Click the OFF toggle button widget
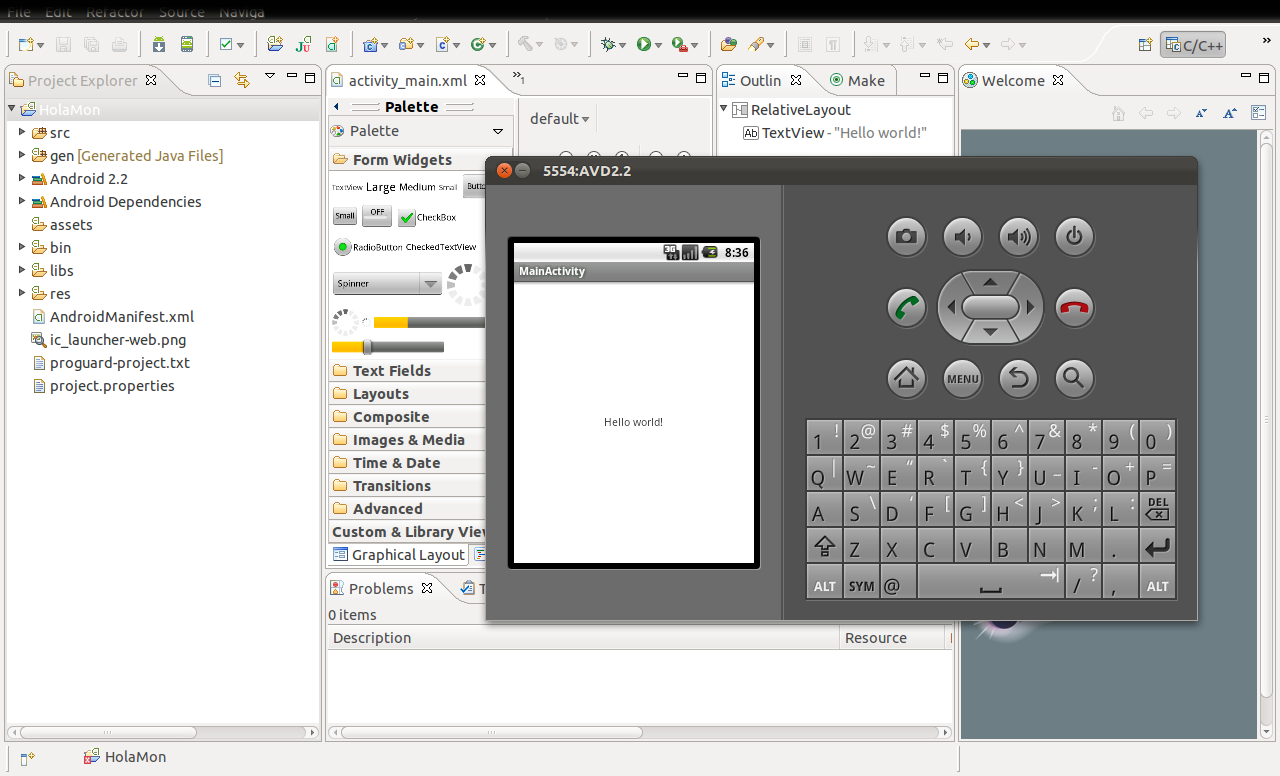This screenshot has width=1280, height=776. click(377, 214)
